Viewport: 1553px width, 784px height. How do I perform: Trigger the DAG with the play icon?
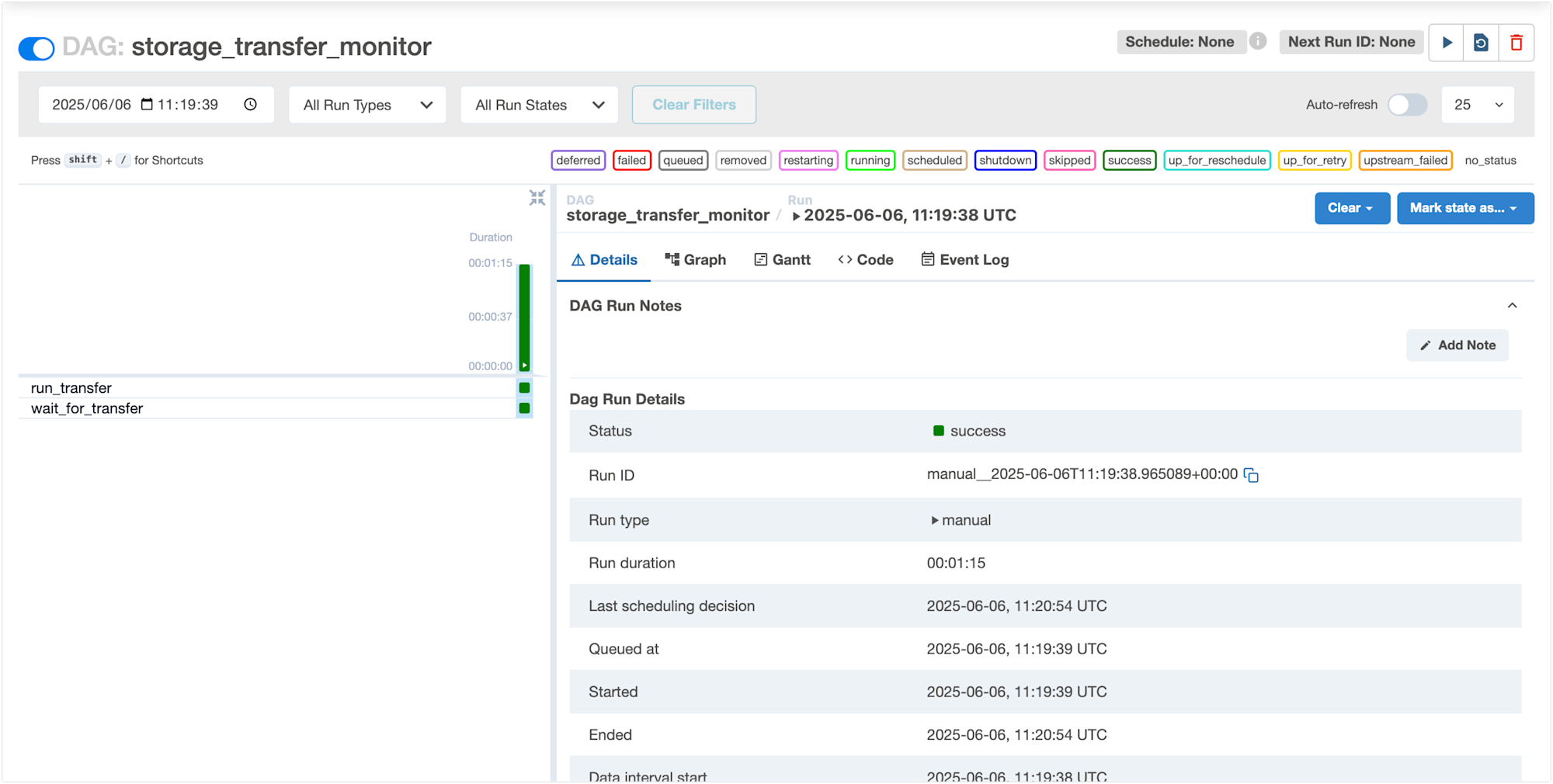1447,43
